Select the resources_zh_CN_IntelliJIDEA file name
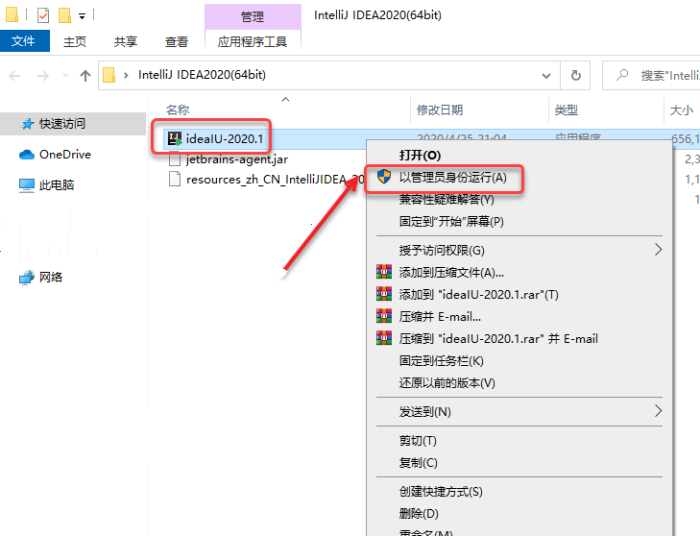 tap(275, 179)
